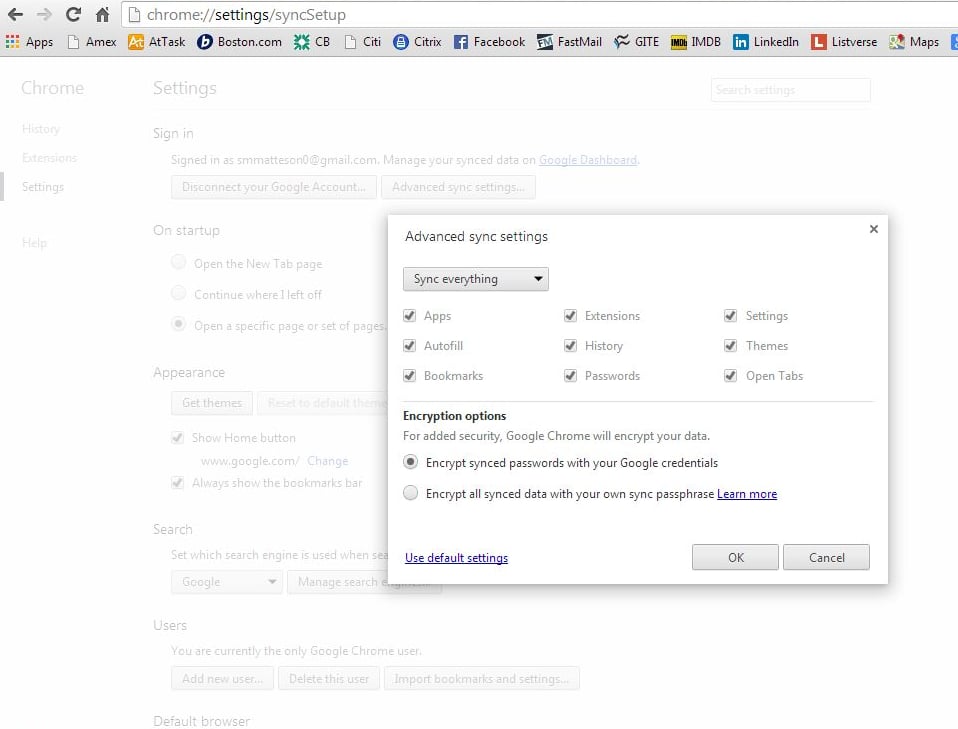Open Help in the Chrome sidebar
Screen dimensions: 958x729
point(34,243)
